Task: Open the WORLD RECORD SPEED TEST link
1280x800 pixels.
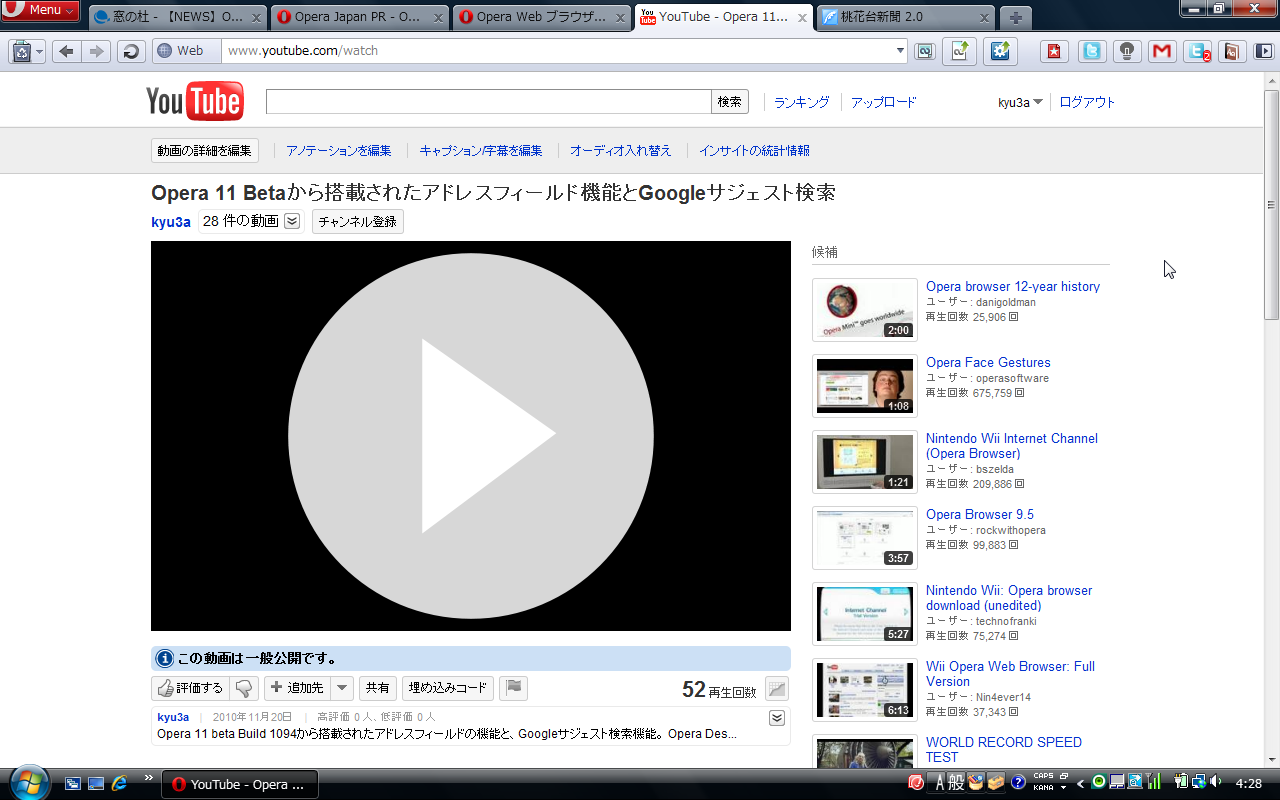Action: click(1004, 750)
